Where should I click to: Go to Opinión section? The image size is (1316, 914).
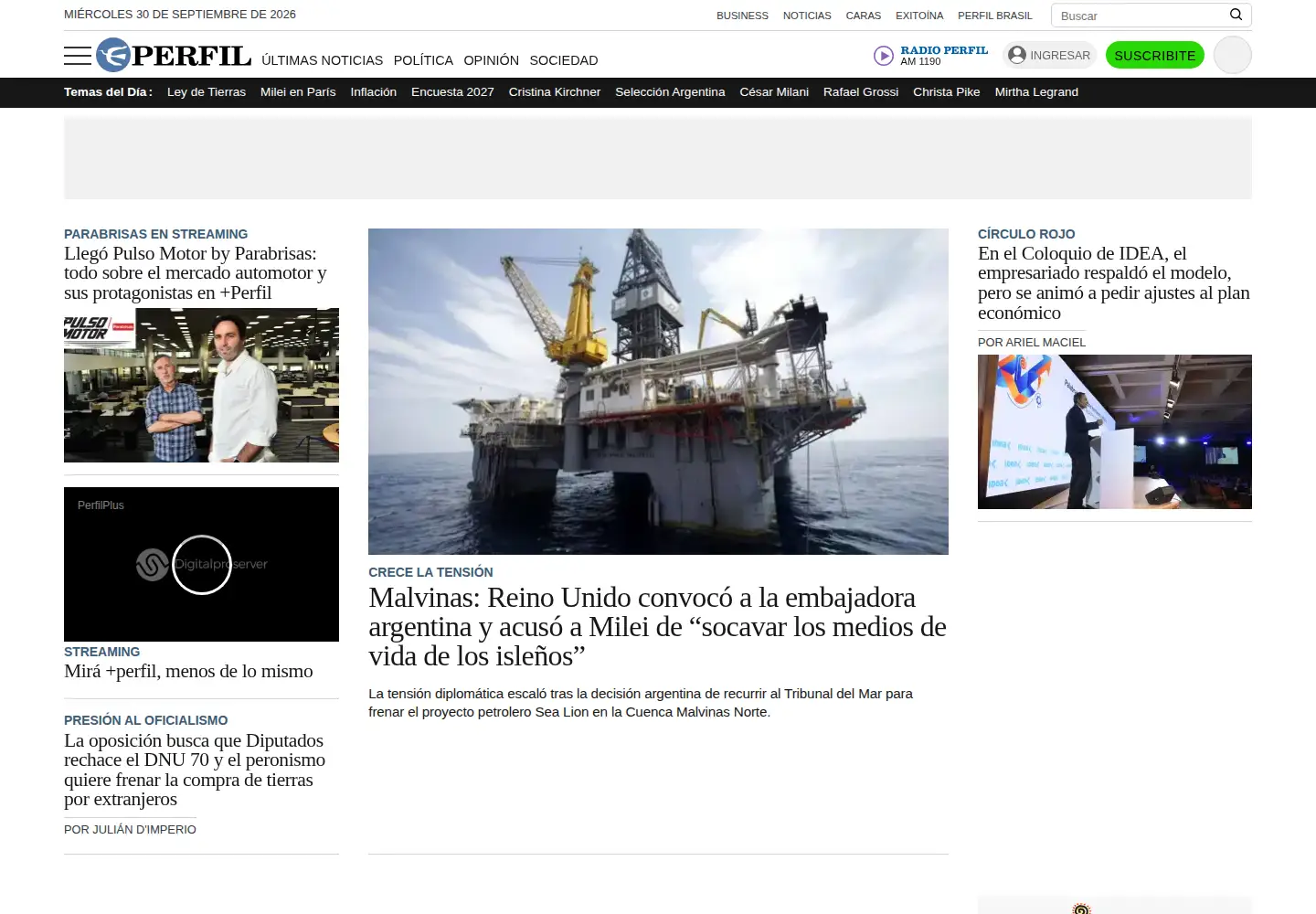(491, 60)
